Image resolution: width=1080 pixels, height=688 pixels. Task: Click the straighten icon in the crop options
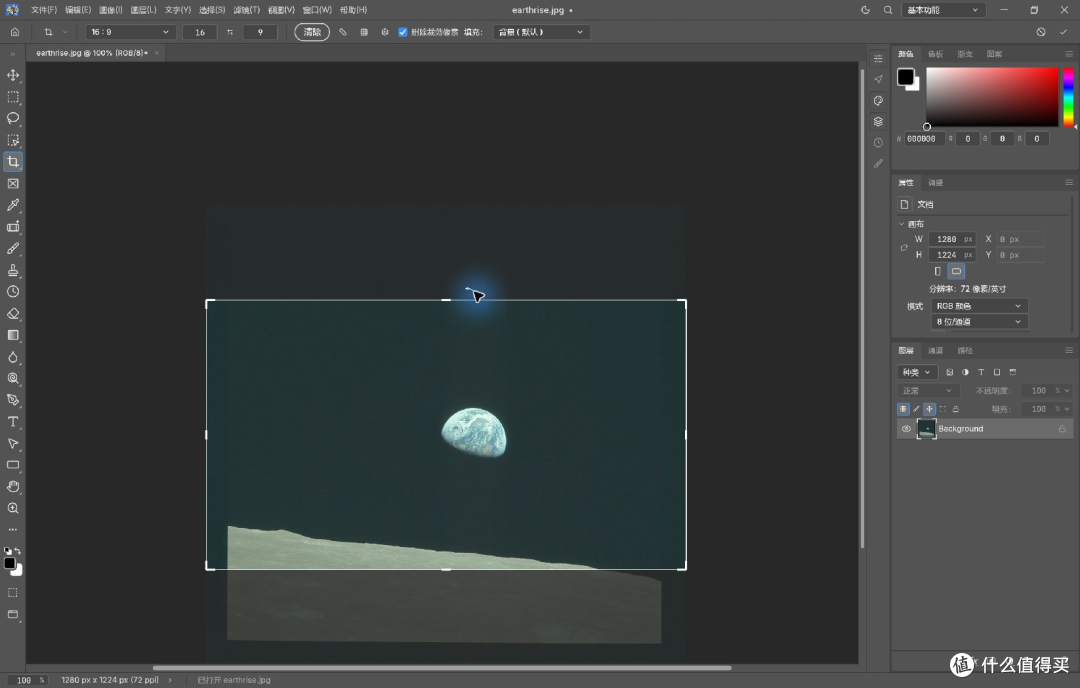343,32
